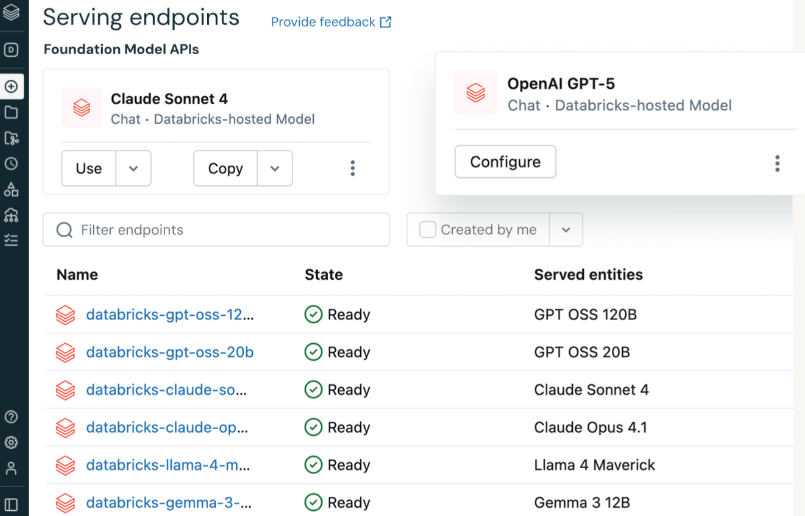
Task: Open the databricks-gpt-oss-20b endpoint link
Action: click(x=170, y=352)
